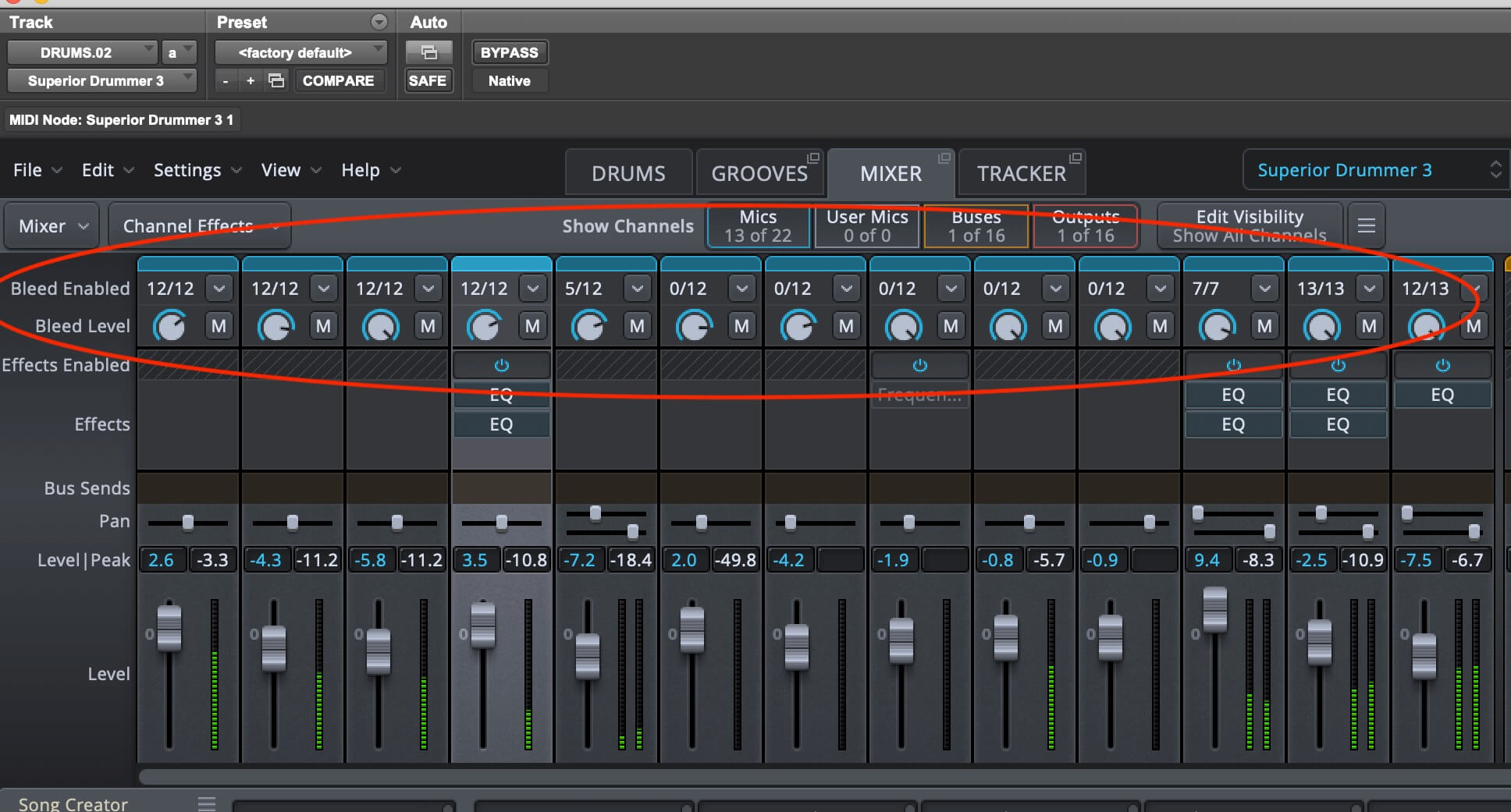Click the Bleed Level knob on the 5/12 channel
The image size is (1511, 812).
[x=588, y=326]
